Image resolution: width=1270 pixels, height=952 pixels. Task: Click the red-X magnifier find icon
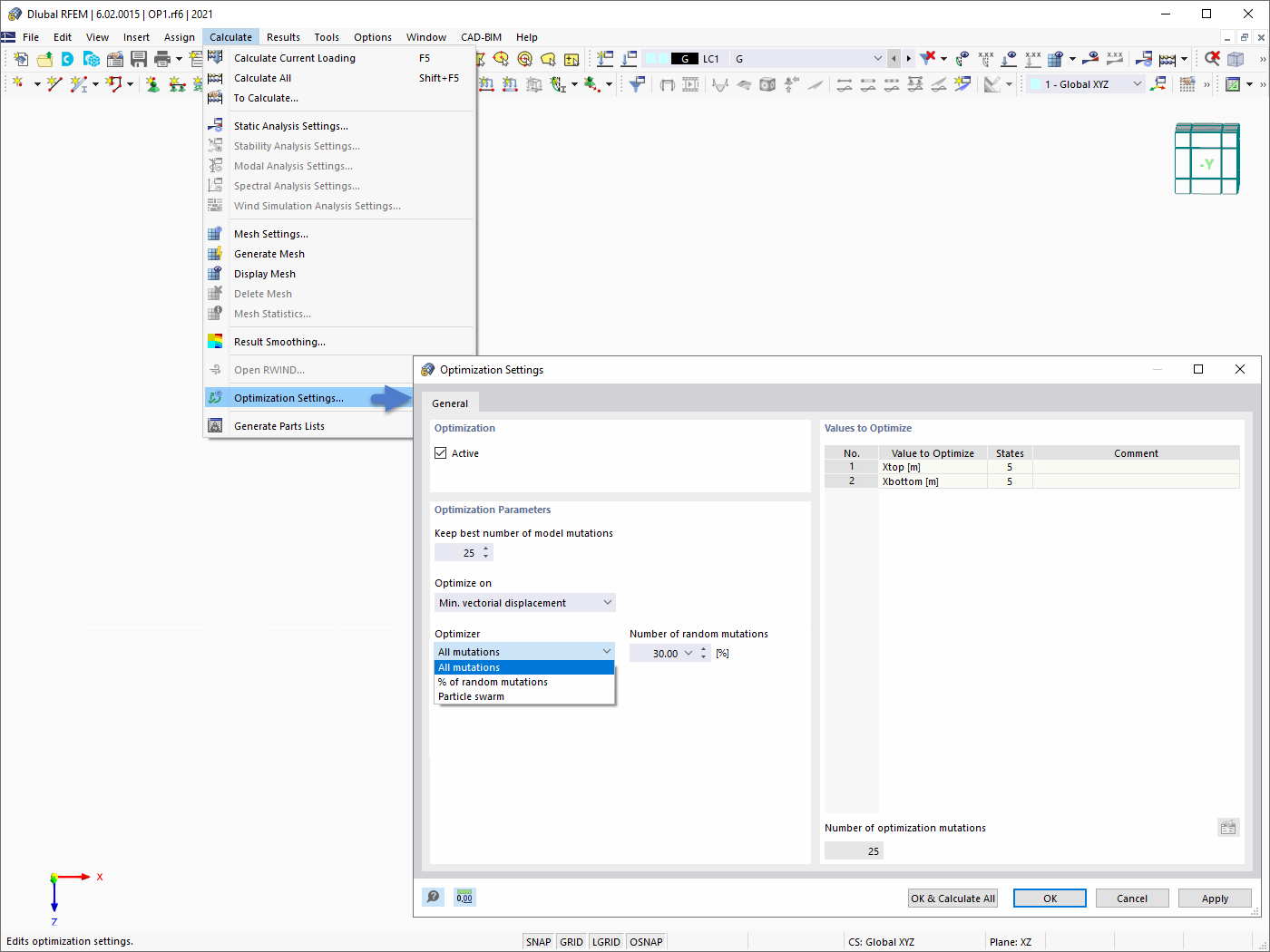point(1212,59)
